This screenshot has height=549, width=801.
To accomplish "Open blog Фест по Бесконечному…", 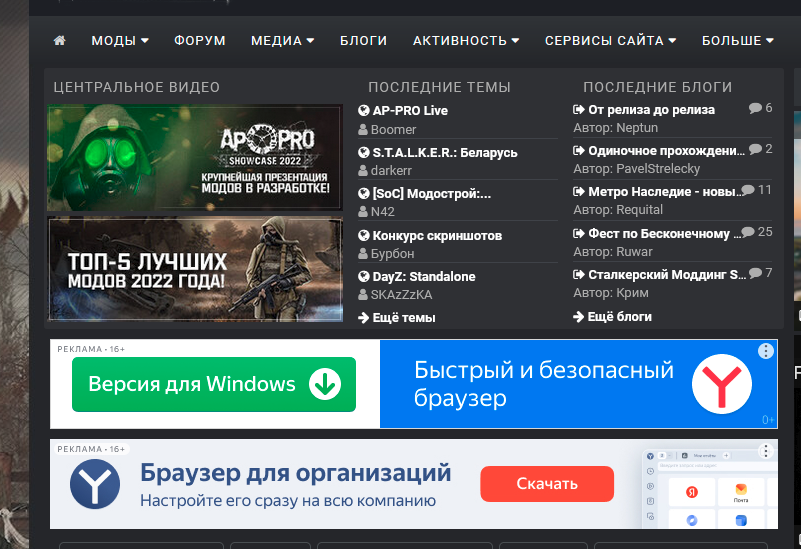I will click(x=665, y=234).
